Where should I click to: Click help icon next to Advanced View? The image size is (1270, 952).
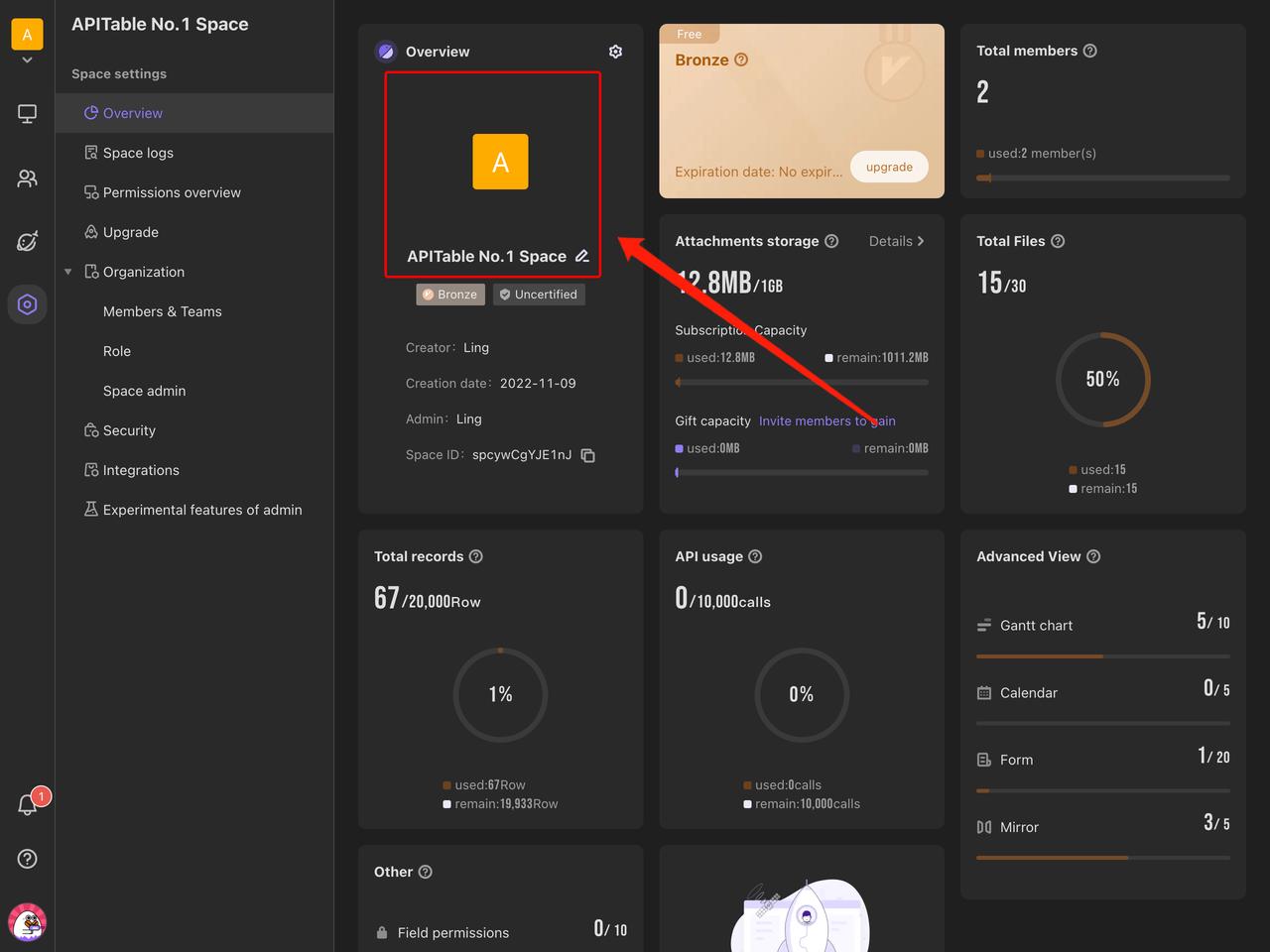[1093, 556]
